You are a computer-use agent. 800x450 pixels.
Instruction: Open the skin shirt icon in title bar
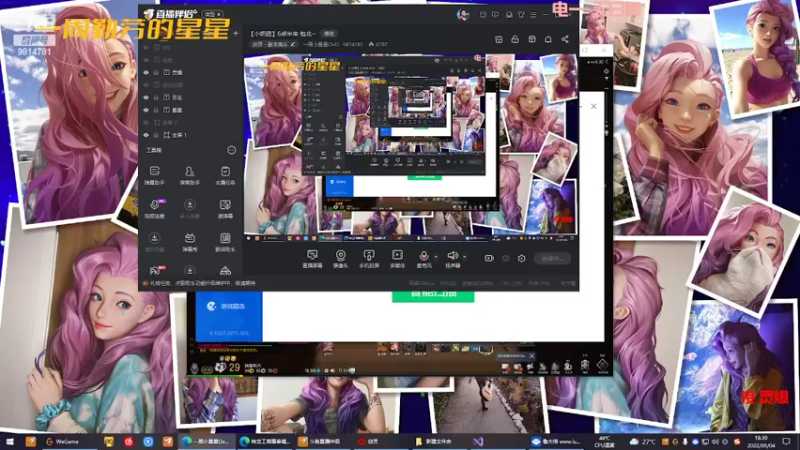(521, 15)
